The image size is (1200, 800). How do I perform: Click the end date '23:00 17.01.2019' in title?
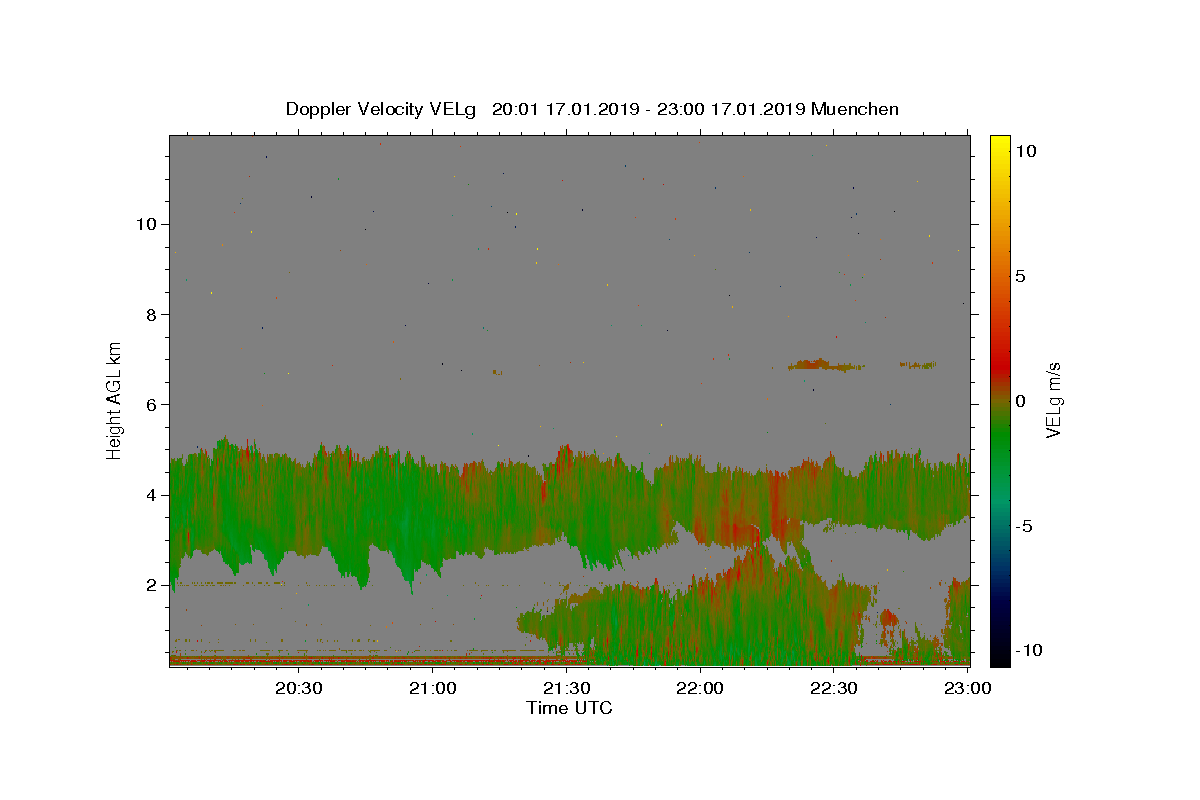(x=731, y=109)
